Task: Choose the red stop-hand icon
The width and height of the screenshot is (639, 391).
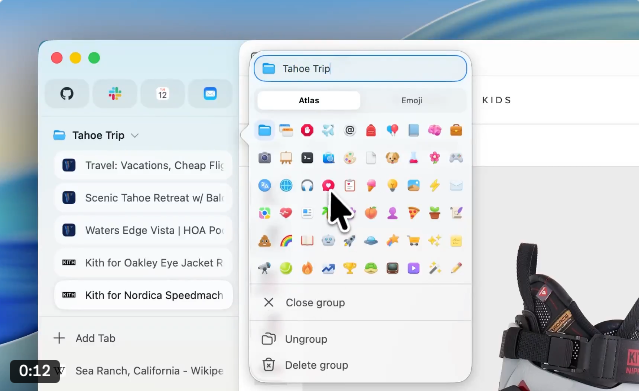Action: click(x=307, y=130)
